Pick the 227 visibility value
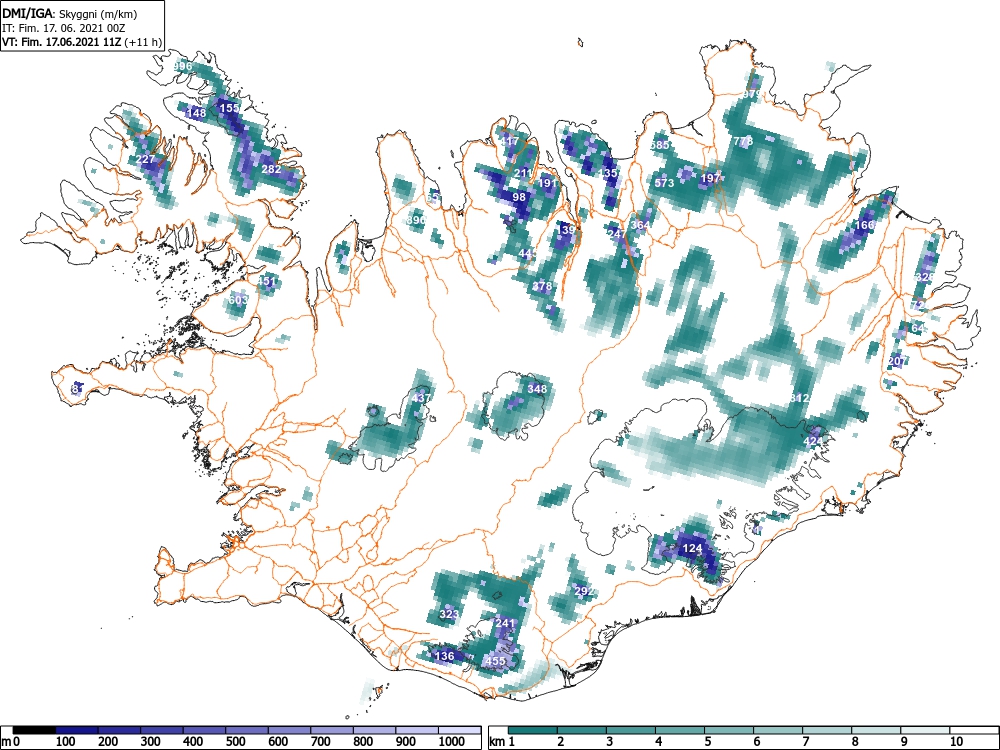The height and width of the screenshot is (750, 1000). coord(145,159)
